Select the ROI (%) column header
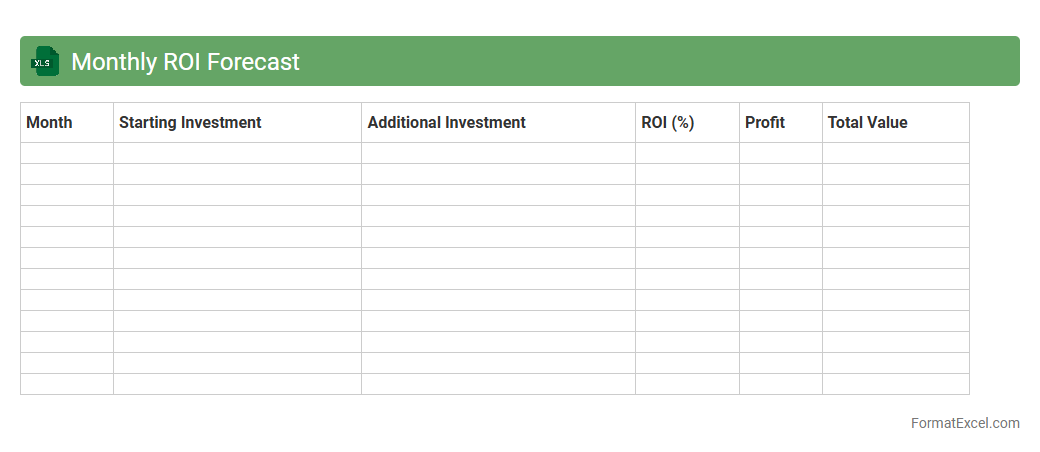The height and width of the screenshot is (452, 1040). 667,122
